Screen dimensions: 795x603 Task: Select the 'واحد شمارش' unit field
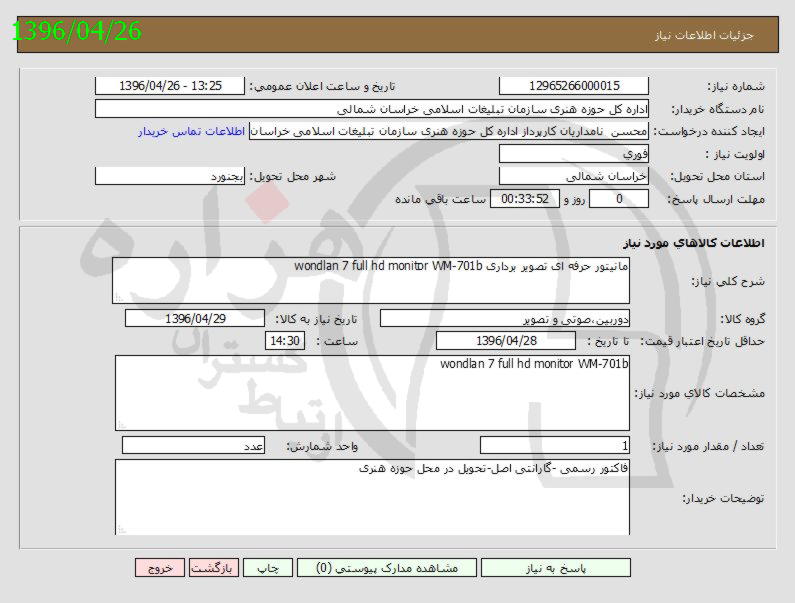[194, 446]
